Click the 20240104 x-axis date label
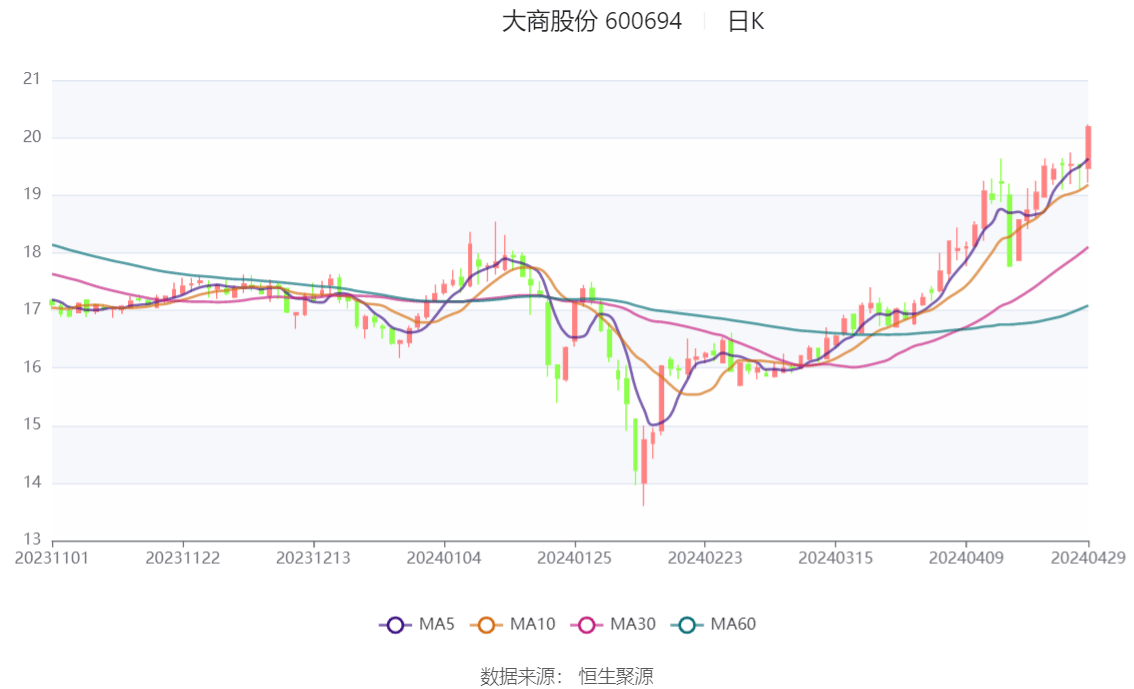1134x689 pixels. click(444, 558)
